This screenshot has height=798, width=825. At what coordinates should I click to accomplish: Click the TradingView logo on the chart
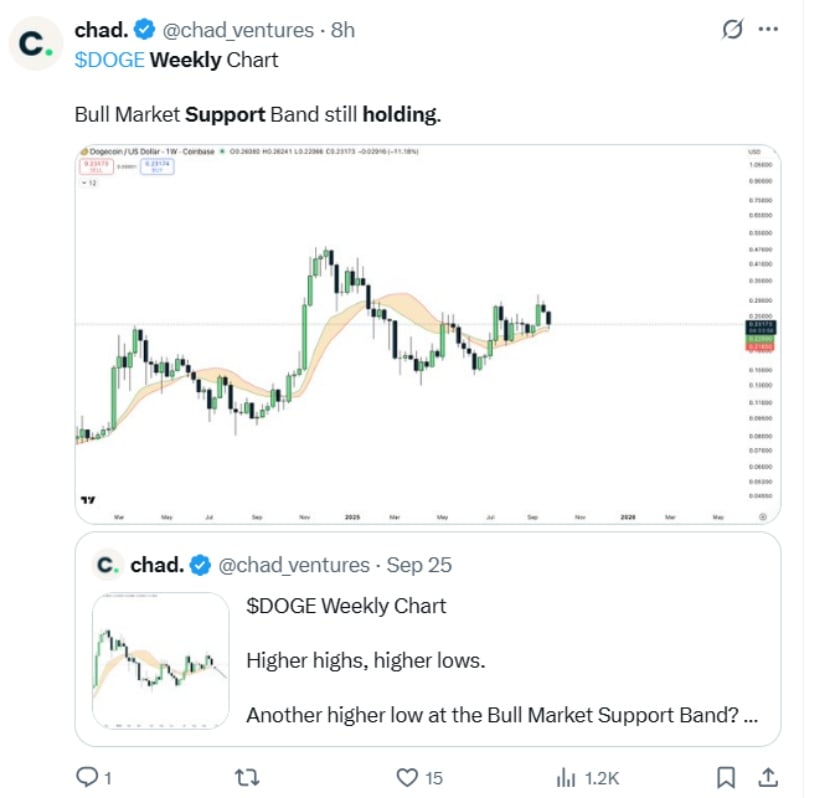tap(88, 500)
